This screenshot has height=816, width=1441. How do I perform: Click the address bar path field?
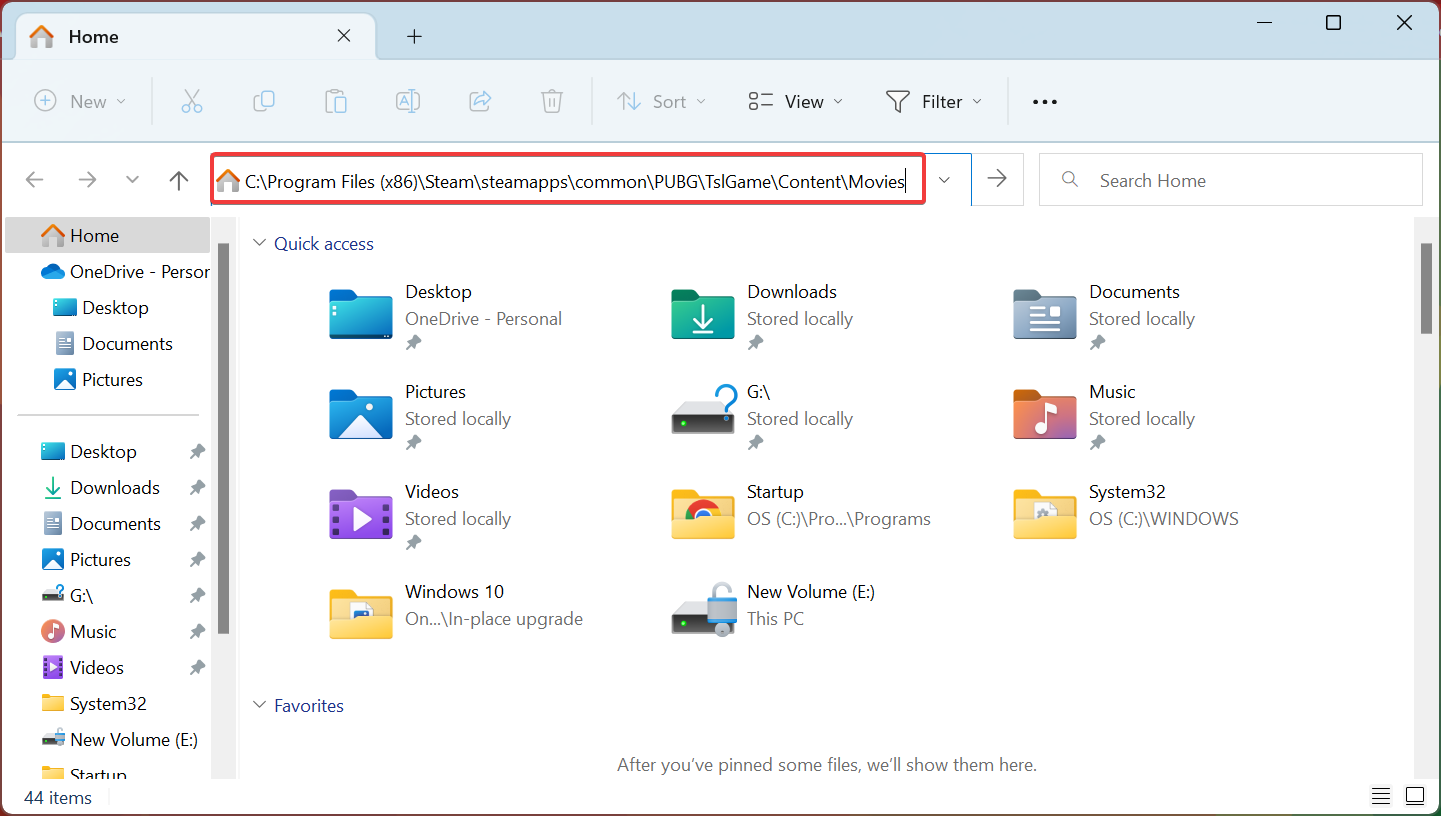click(568, 180)
